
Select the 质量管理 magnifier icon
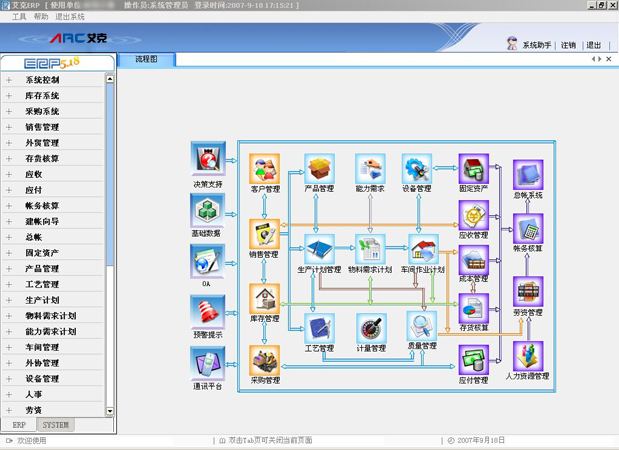click(x=422, y=327)
